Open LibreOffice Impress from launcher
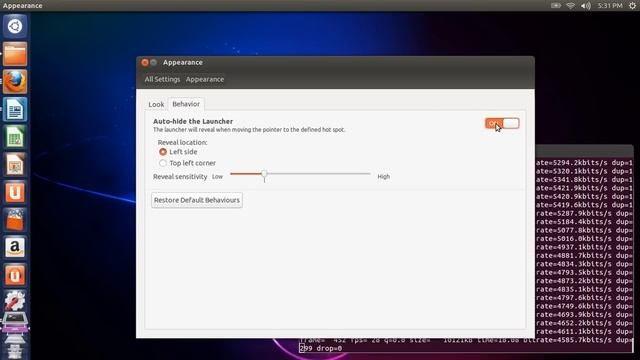640x360 pixels. pos(15,165)
